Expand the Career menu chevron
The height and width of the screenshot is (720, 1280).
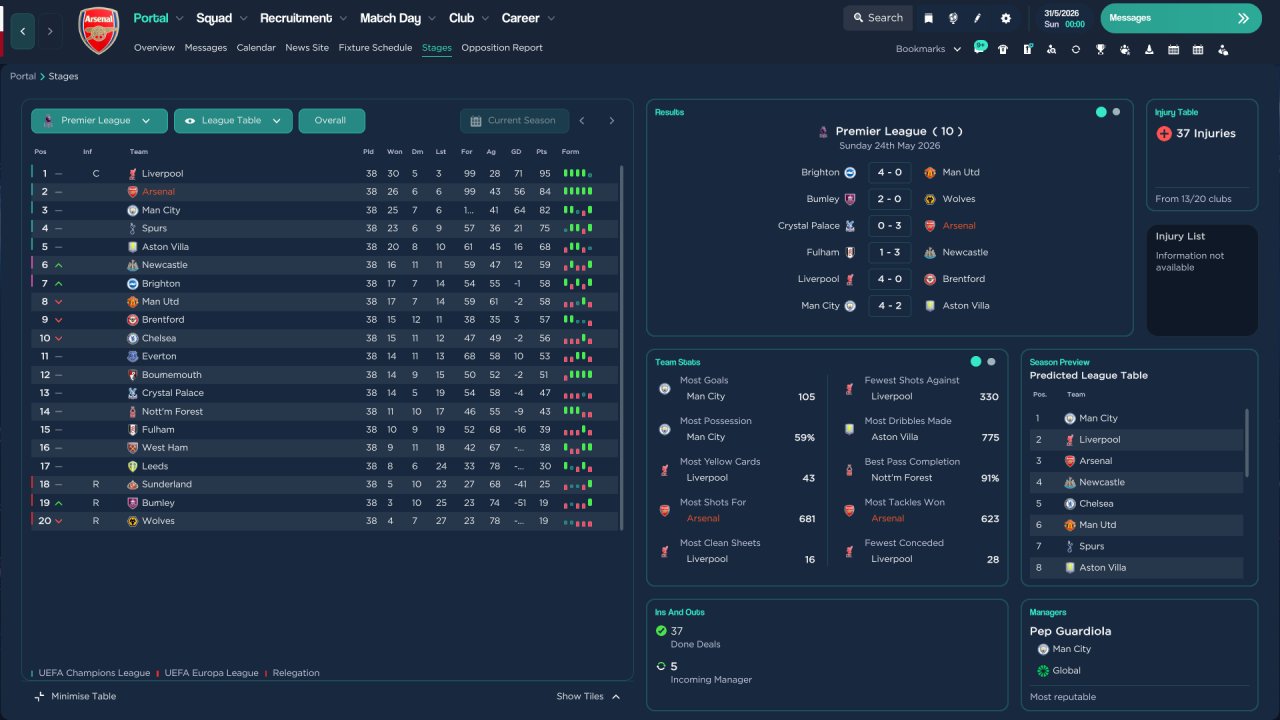click(551, 18)
